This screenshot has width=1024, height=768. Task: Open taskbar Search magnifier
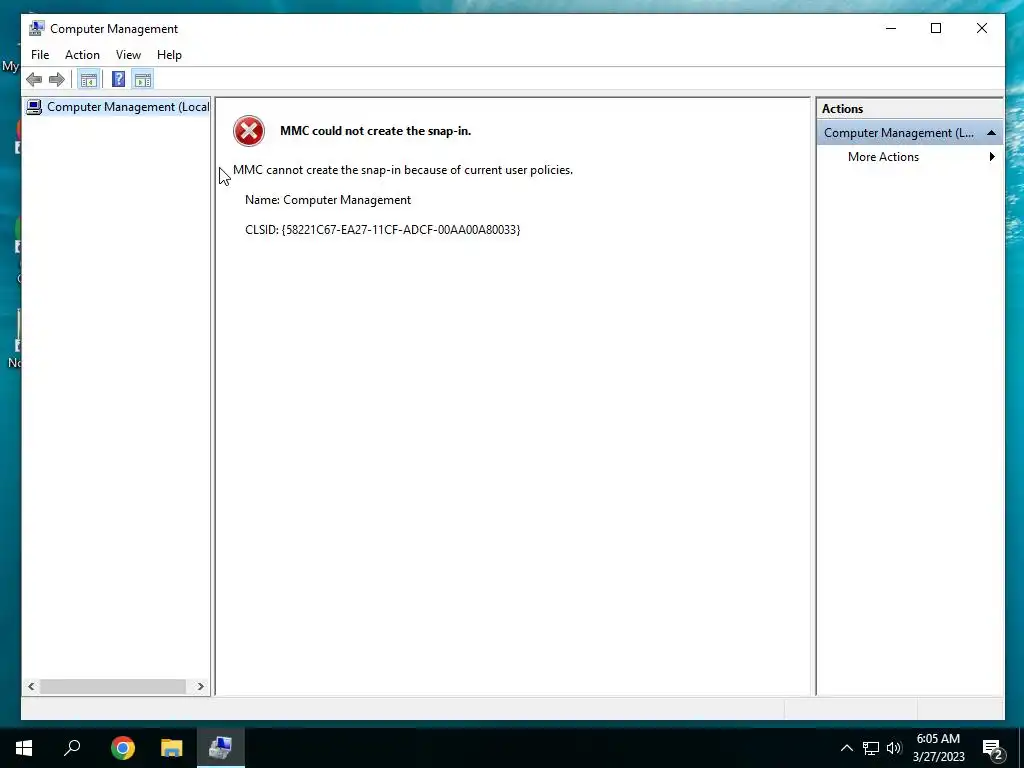click(x=72, y=748)
